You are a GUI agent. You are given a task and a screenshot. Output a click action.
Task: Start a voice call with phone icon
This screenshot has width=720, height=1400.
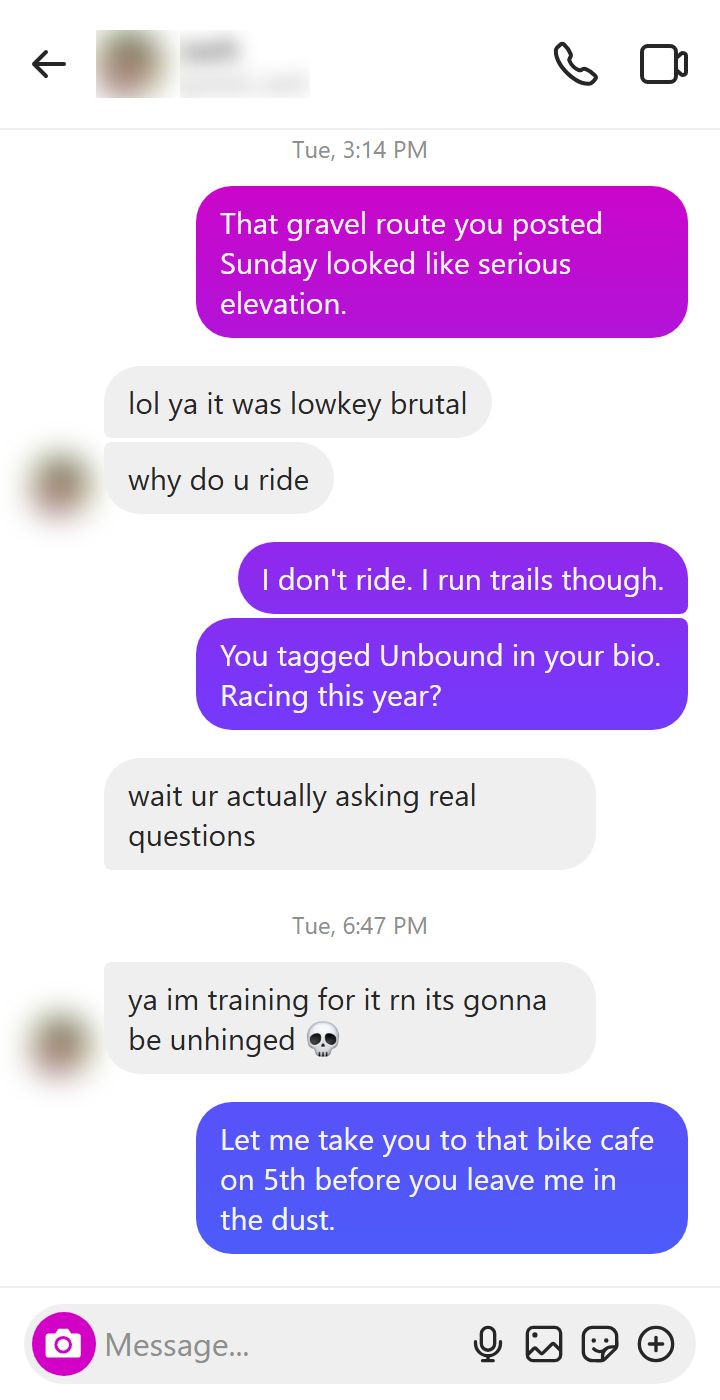click(x=575, y=65)
